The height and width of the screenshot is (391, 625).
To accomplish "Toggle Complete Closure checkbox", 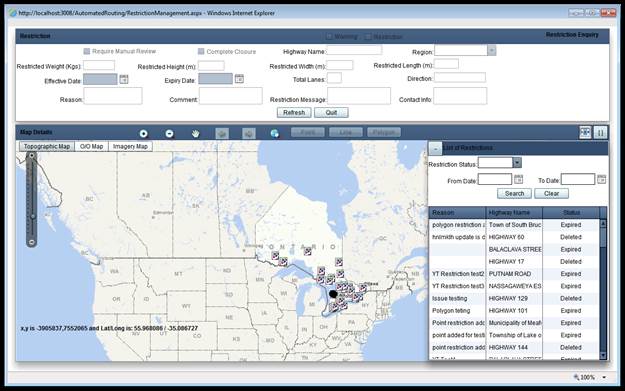I will 201,51.
